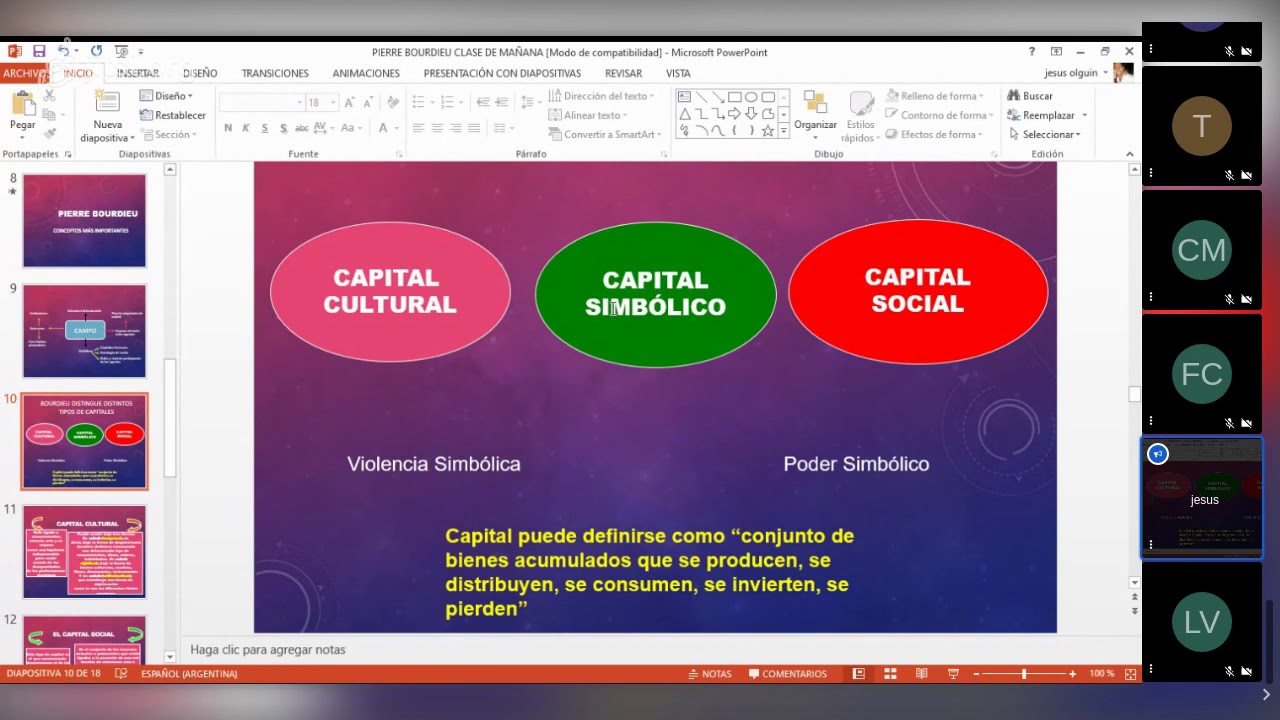Click Nueva diapositiva button
1280x720 pixels.
click(108, 116)
